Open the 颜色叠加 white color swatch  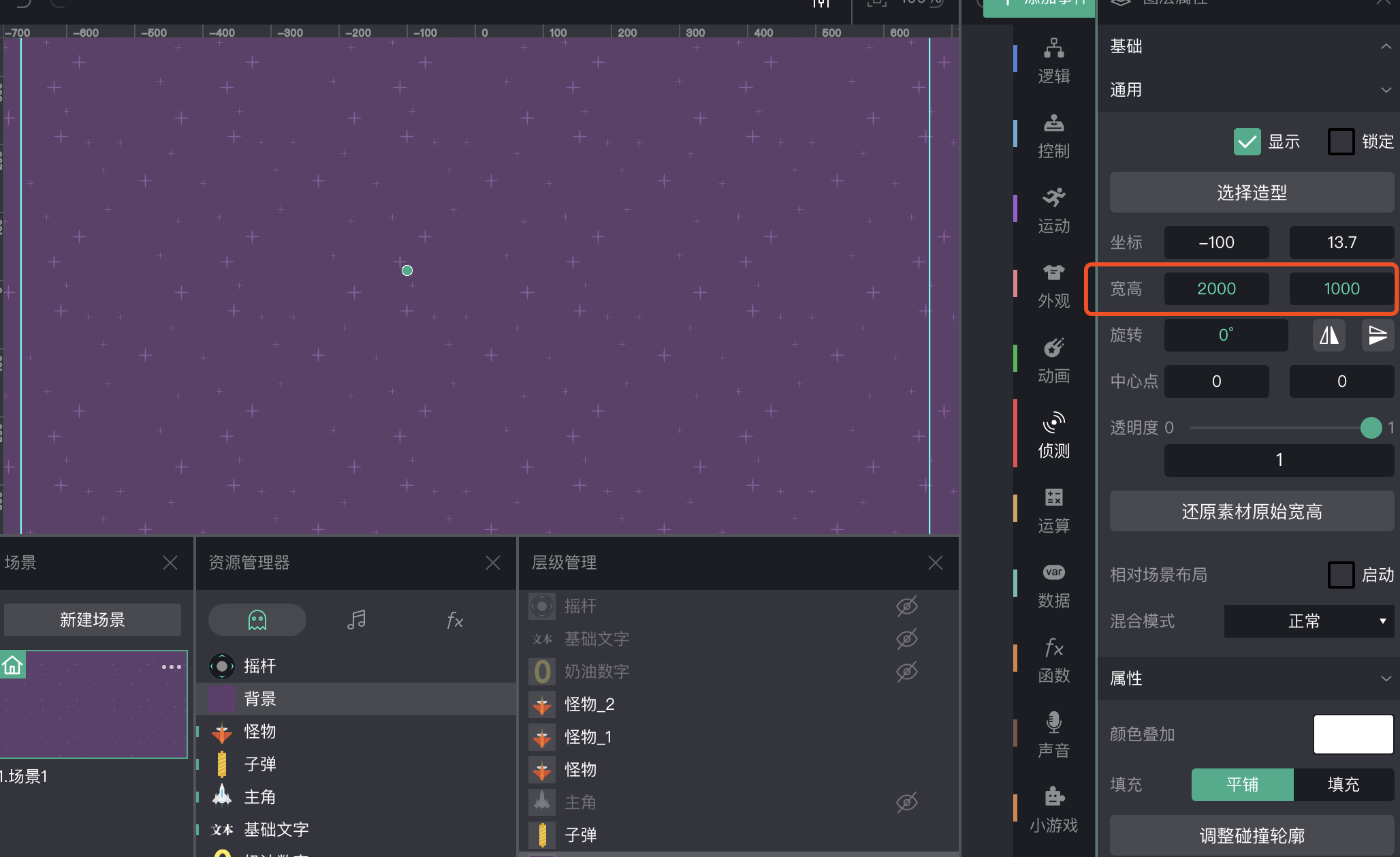[1353, 734]
